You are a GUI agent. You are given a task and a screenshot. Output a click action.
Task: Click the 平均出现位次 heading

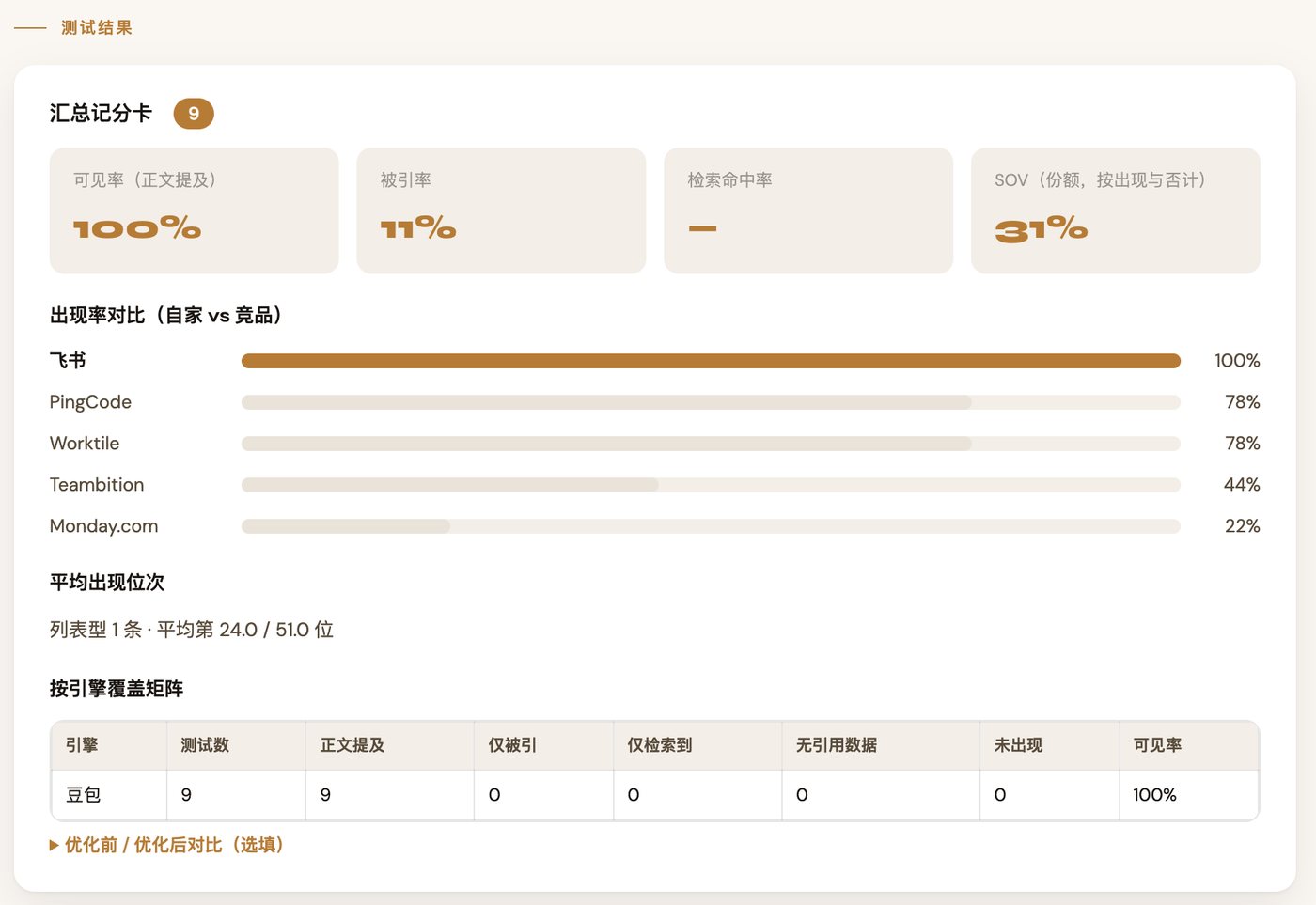107,583
